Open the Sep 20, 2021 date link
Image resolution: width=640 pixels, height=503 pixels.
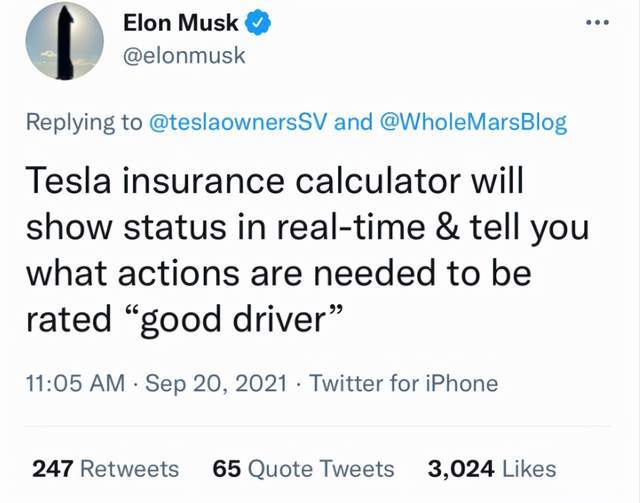216,383
